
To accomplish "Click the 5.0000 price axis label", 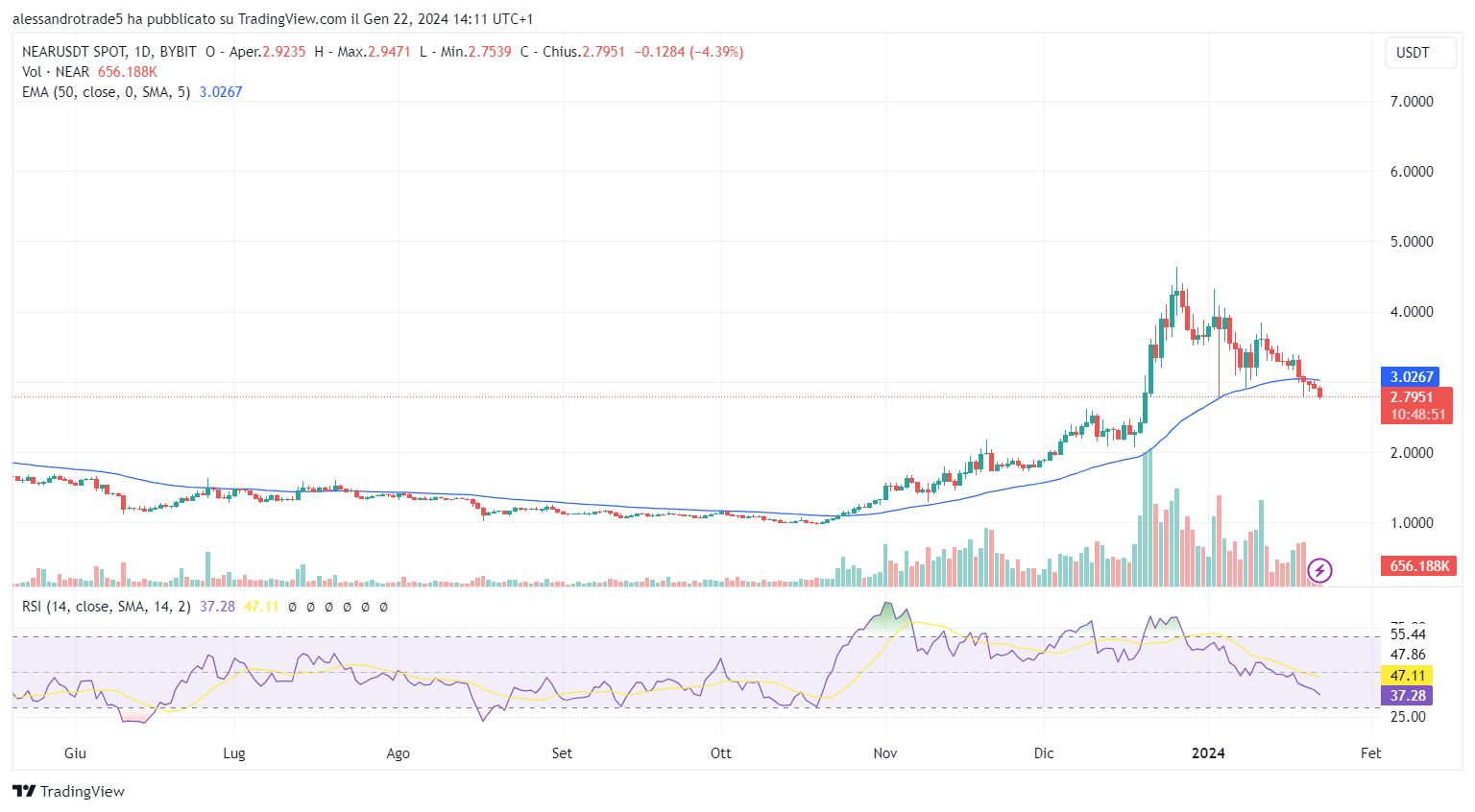I will tap(1412, 242).
